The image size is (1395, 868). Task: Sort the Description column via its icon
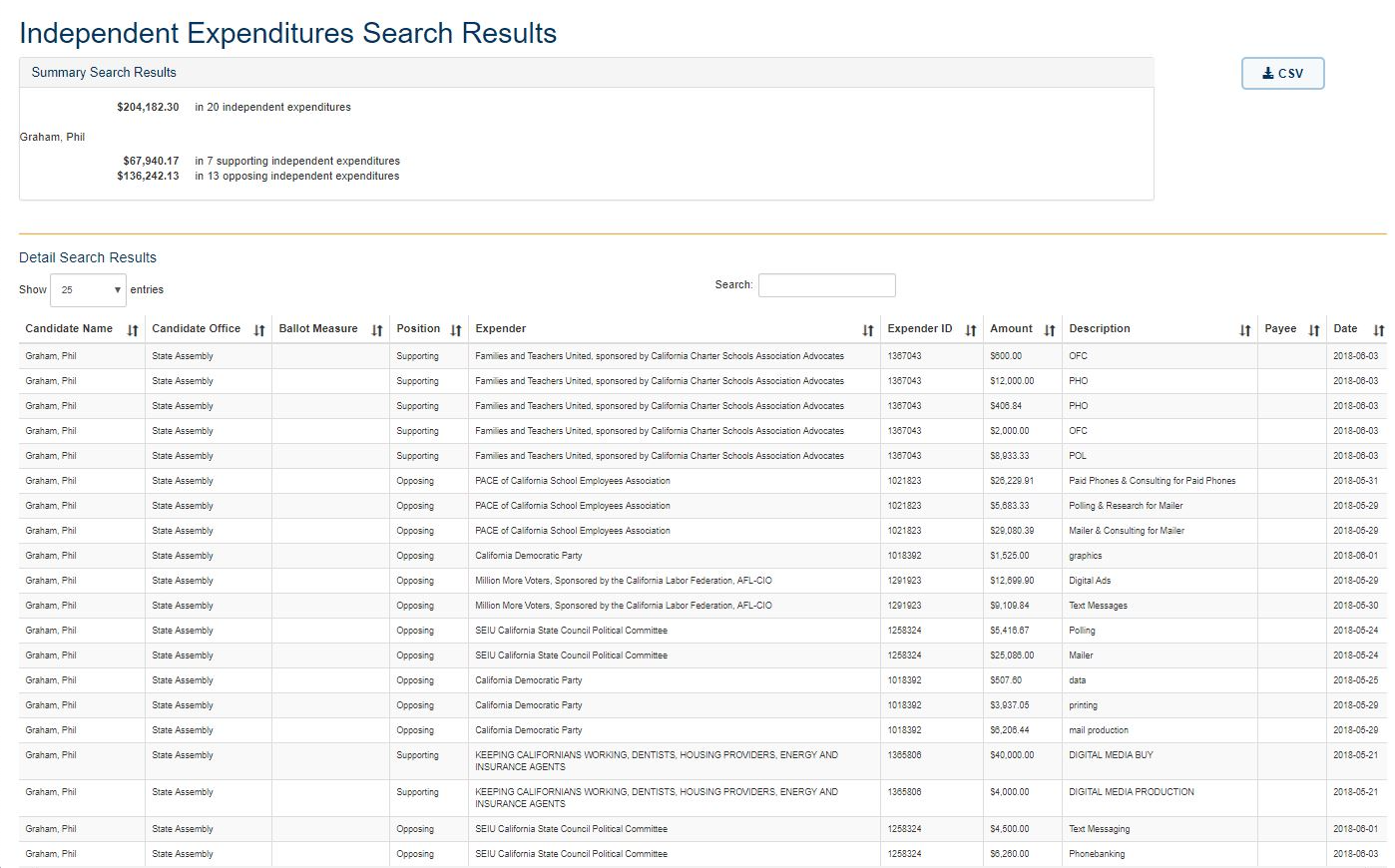[x=1245, y=330]
